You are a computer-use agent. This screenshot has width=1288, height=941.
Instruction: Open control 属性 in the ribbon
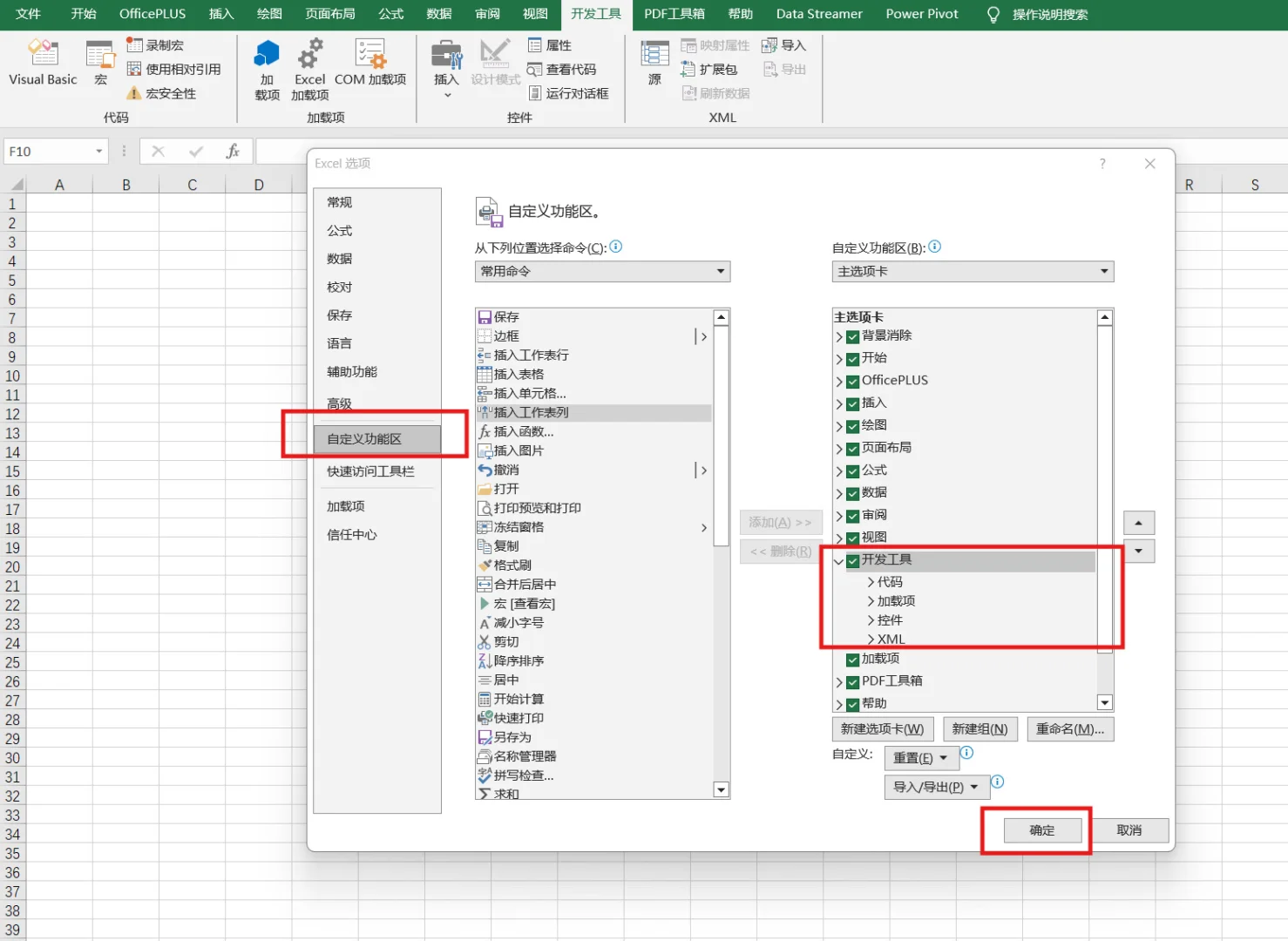[550, 45]
